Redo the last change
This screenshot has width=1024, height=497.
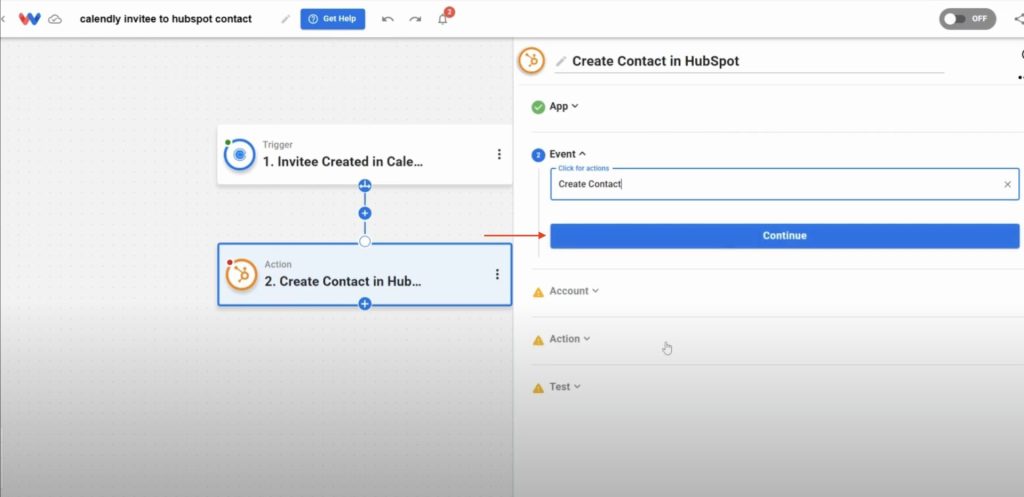415,19
